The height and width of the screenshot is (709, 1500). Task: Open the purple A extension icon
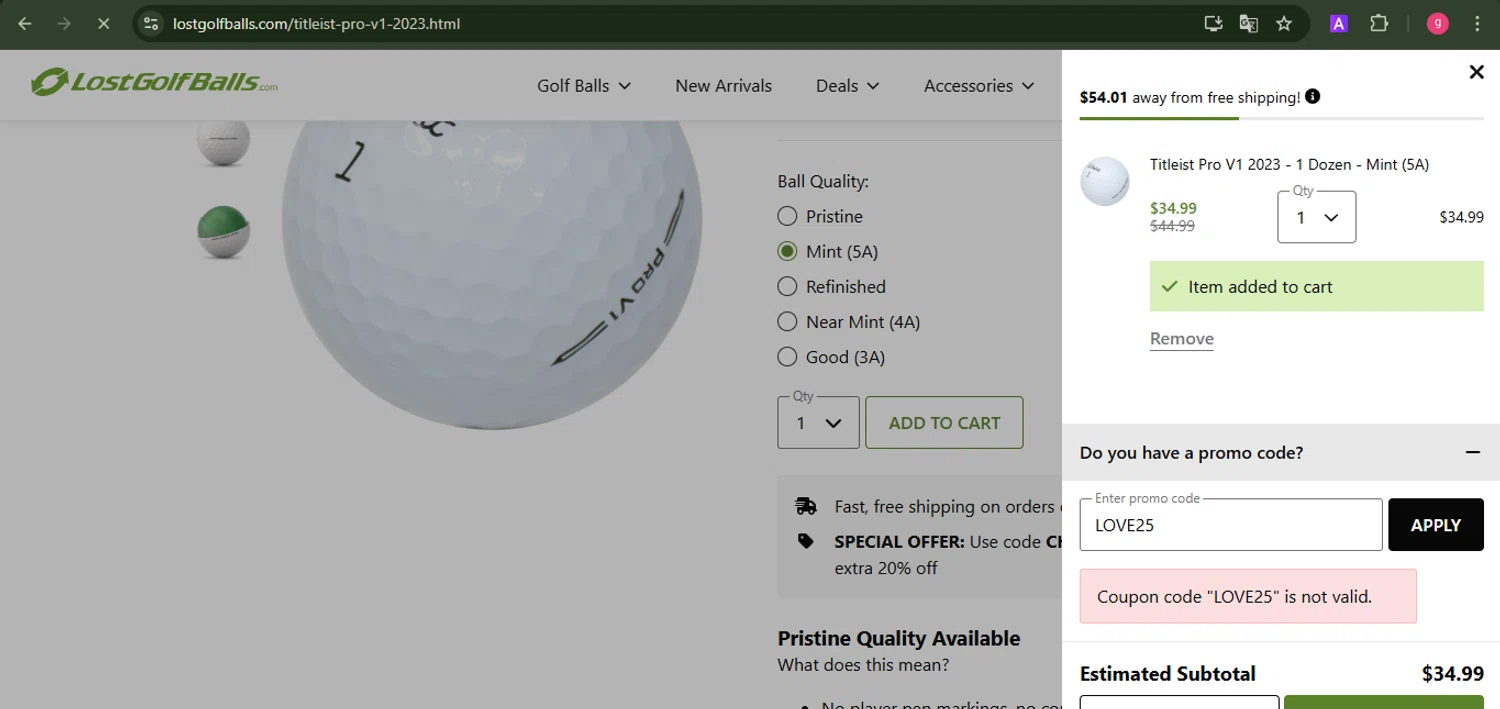tap(1338, 23)
